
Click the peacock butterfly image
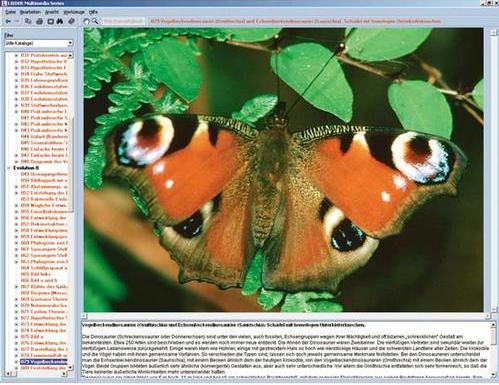point(283,170)
